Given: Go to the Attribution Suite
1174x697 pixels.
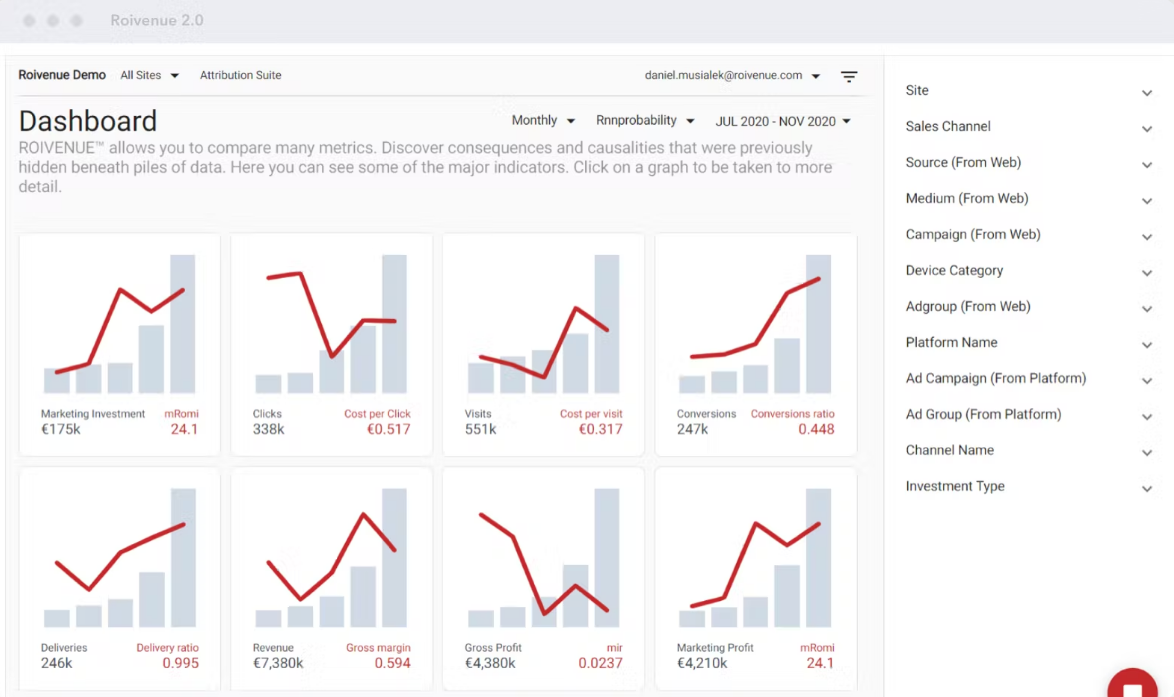Looking at the screenshot, I should tap(240, 75).
